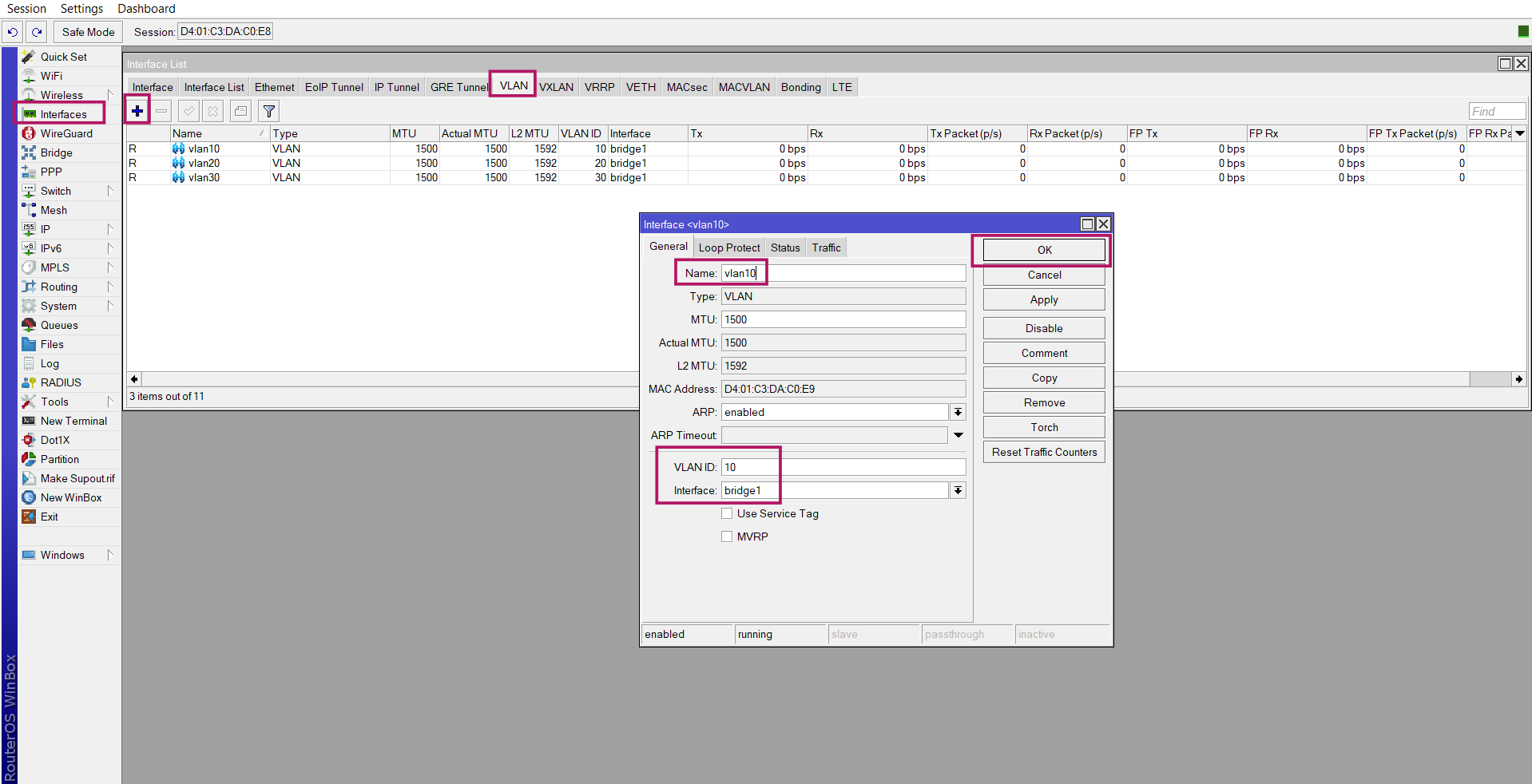
Task: Open Bridge in sidebar
Action: click(56, 152)
